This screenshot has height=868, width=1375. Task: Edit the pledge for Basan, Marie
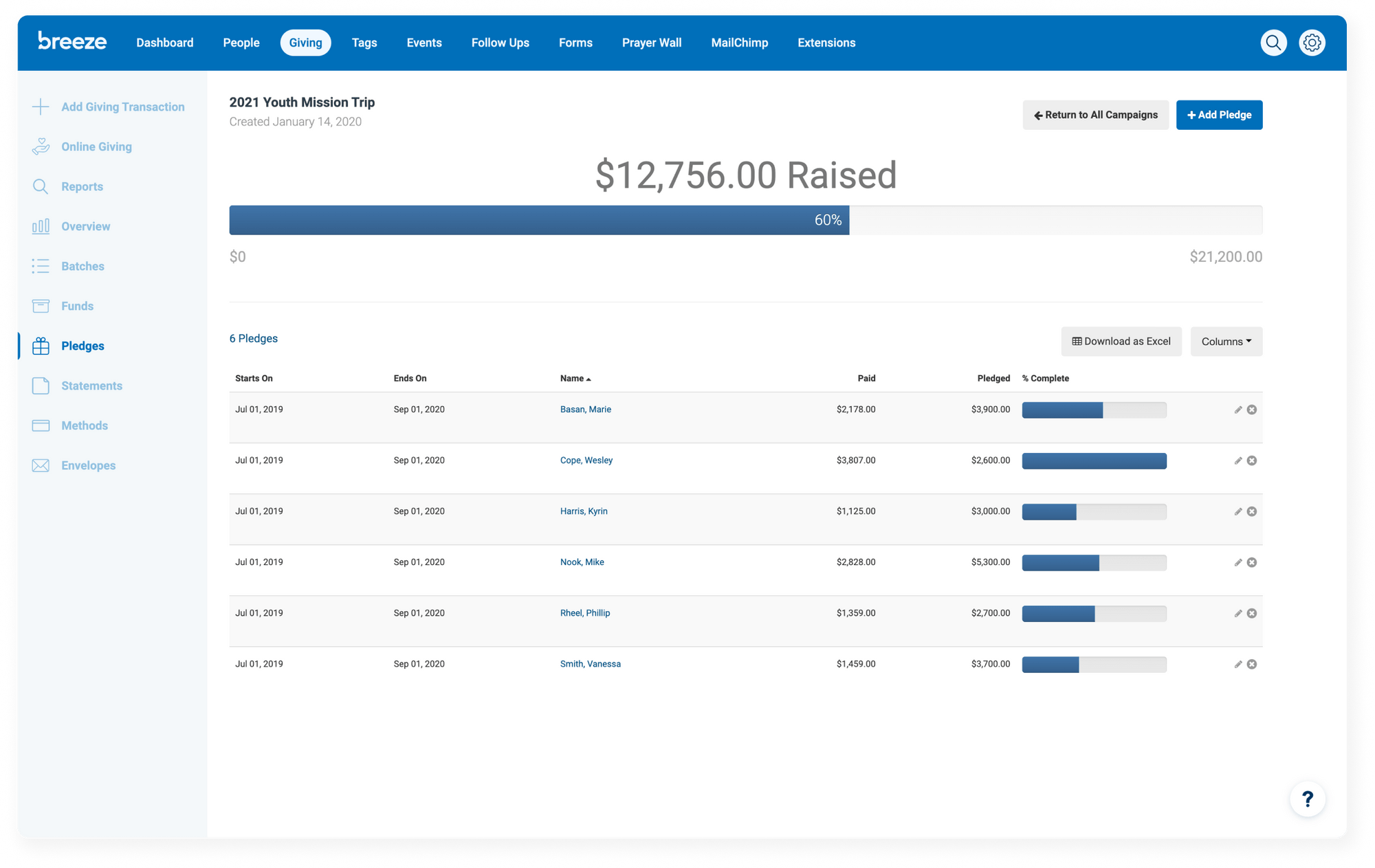tap(1237, 409)
